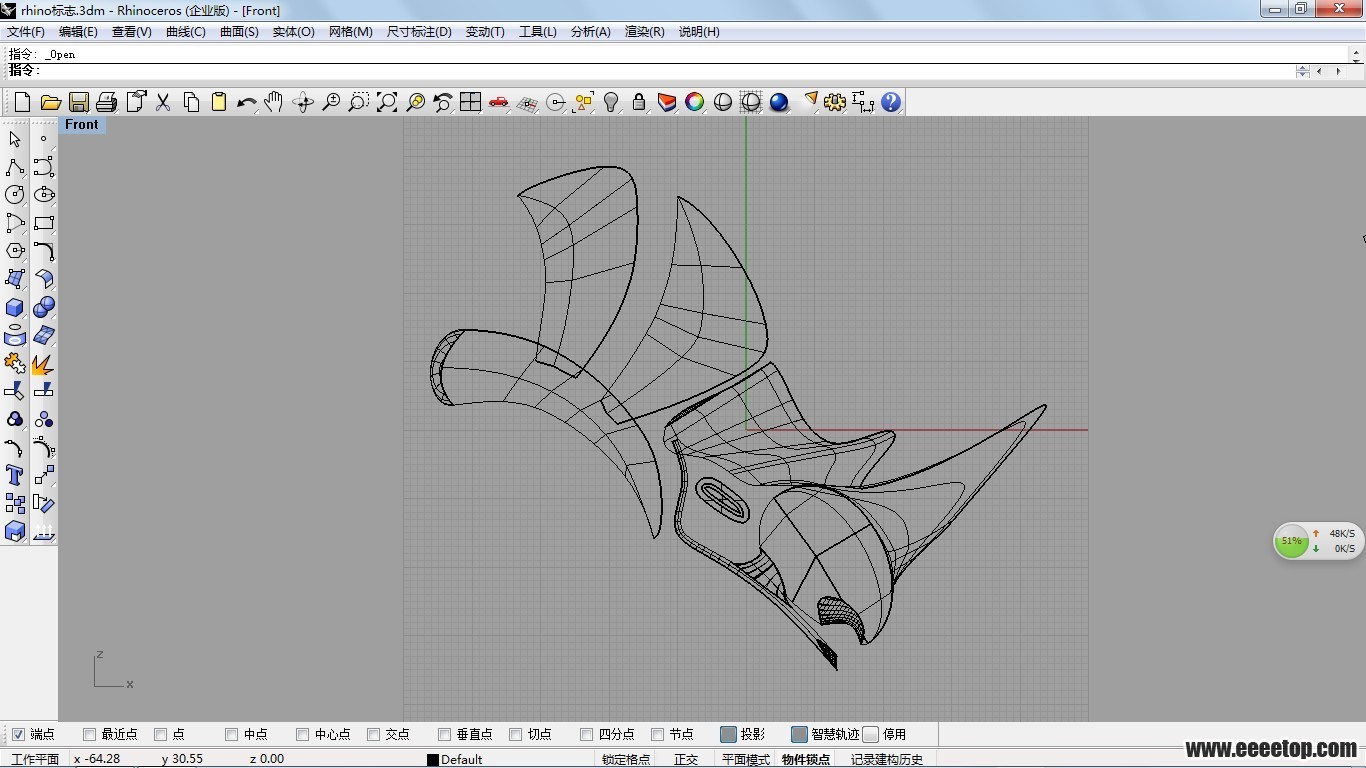This screenshot has width=1366, height=768.
Task: Click the Boolean union spheres icon
Action: point(43,307)
